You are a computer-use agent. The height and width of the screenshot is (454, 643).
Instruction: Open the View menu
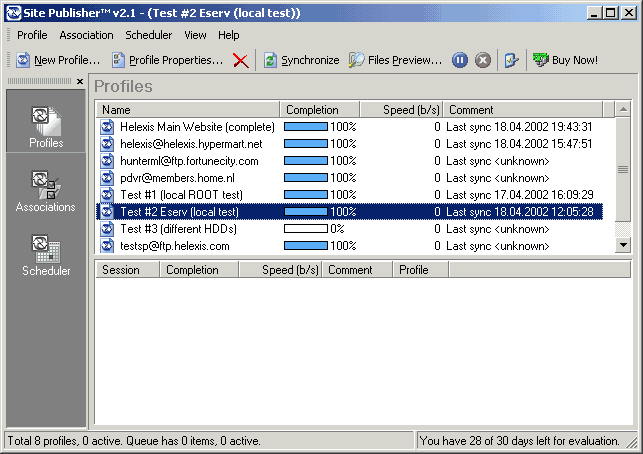[x=195, y=35]
